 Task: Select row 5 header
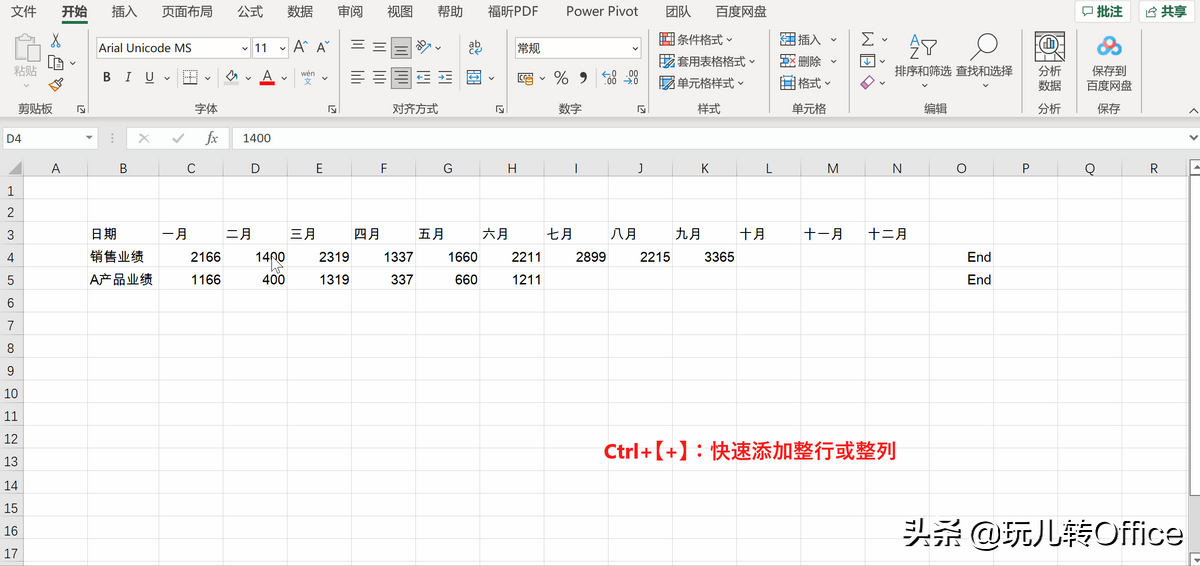click(x=11, y=280)
